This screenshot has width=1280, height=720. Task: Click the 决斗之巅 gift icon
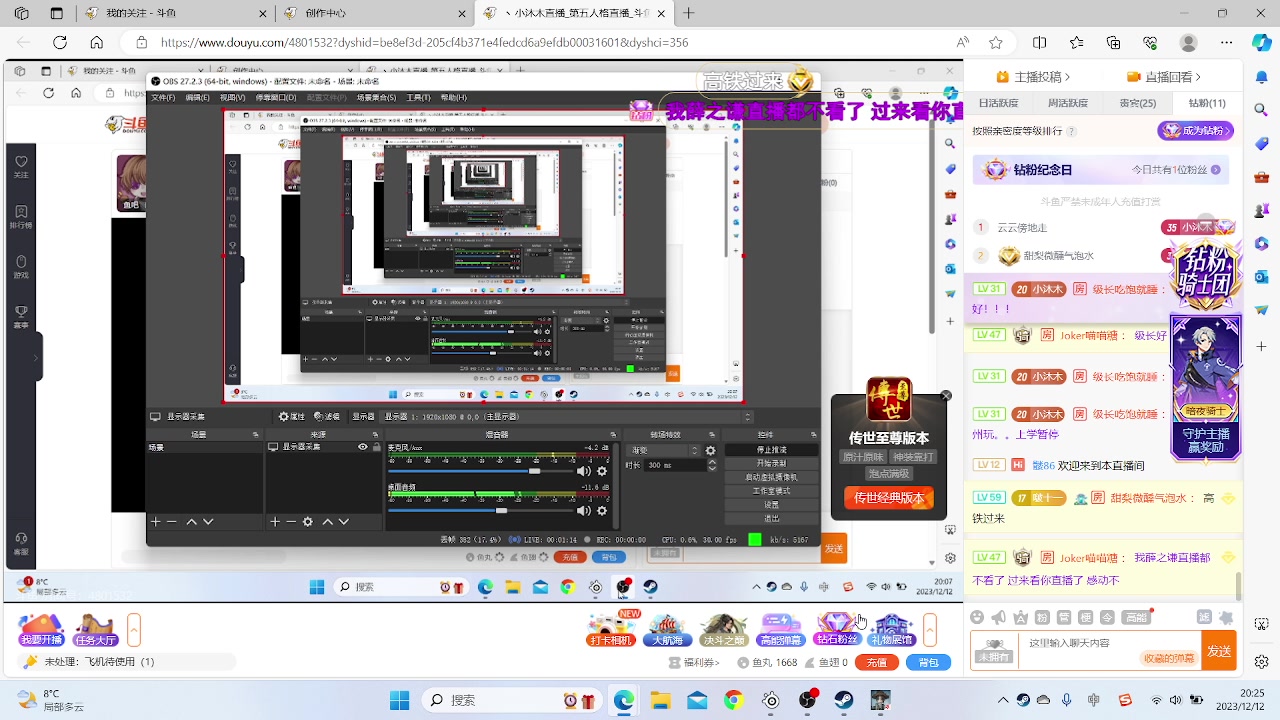[x=723, y=630]
